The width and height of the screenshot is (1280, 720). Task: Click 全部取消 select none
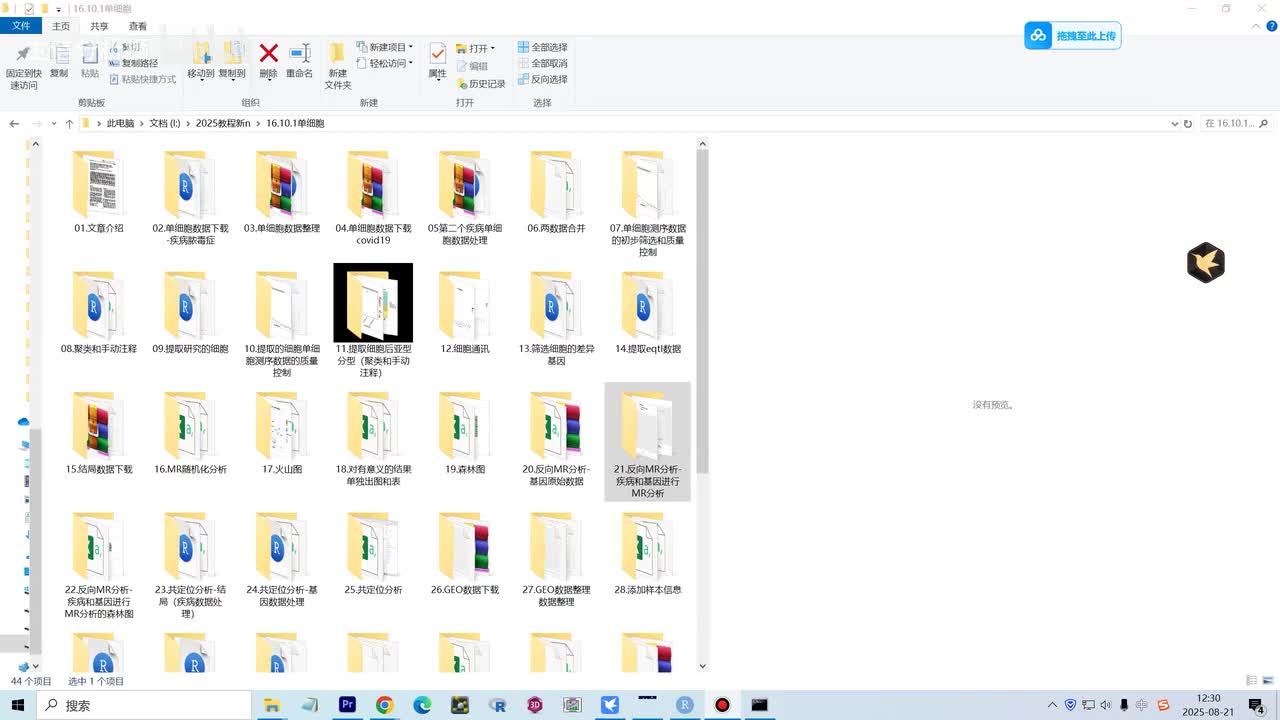tap(543, 63)
